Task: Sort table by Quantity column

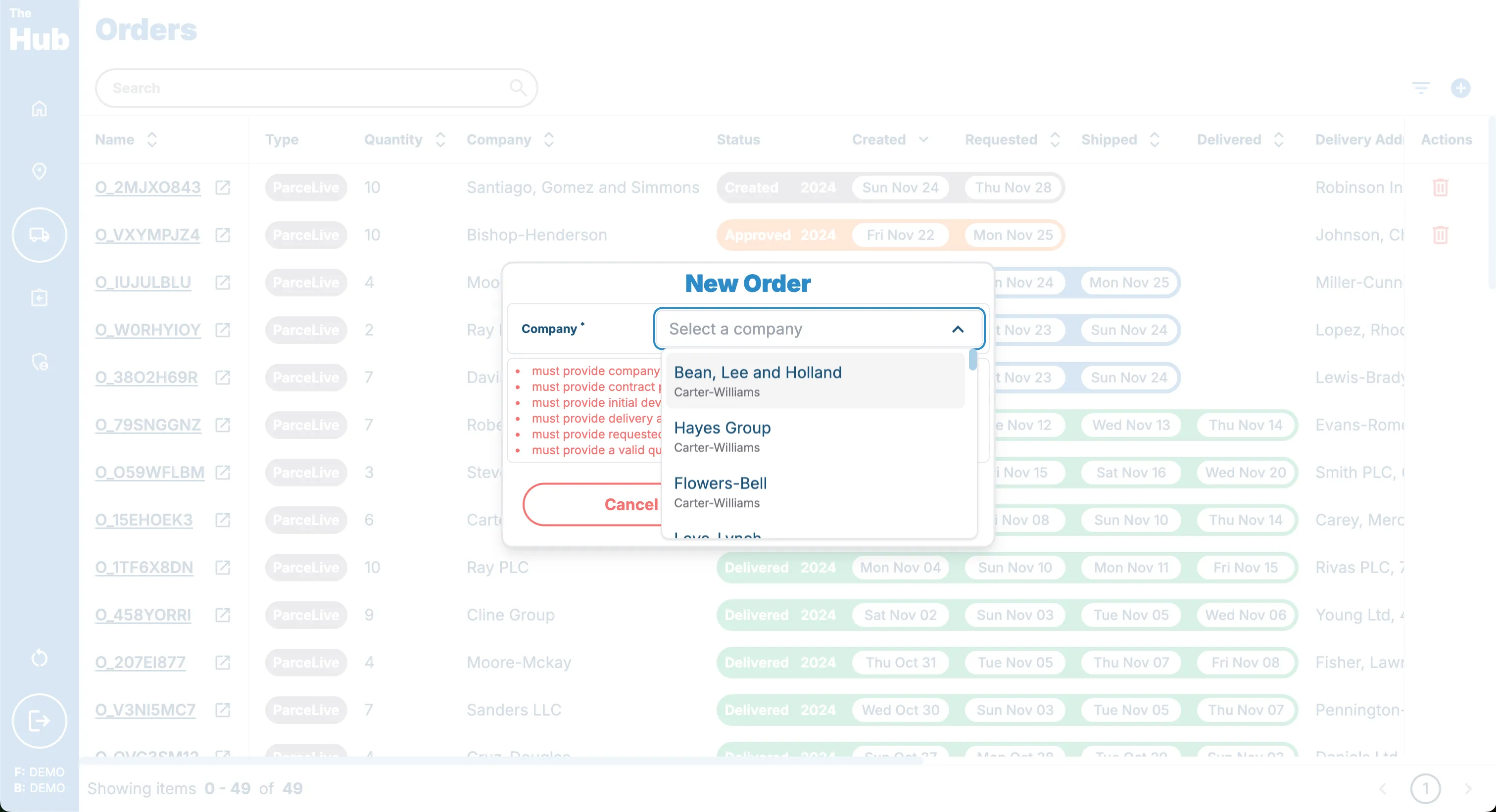Action: coord(440,140)
